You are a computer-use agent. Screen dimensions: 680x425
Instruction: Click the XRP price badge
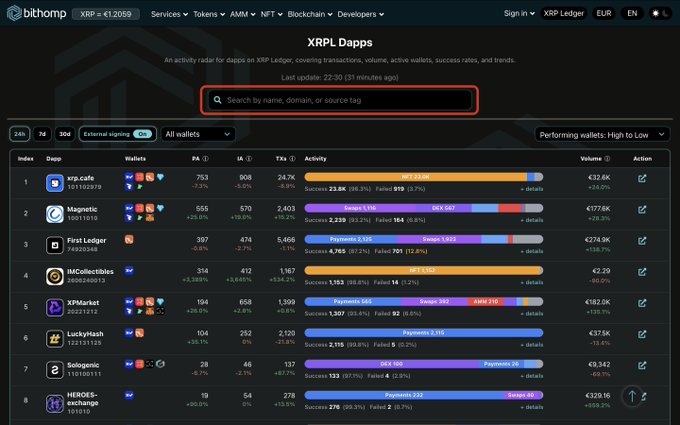(106, 14)
